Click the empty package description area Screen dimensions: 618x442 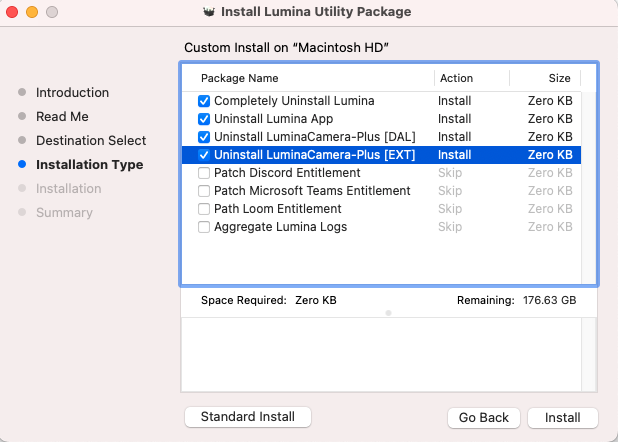[x=381, y=355]
